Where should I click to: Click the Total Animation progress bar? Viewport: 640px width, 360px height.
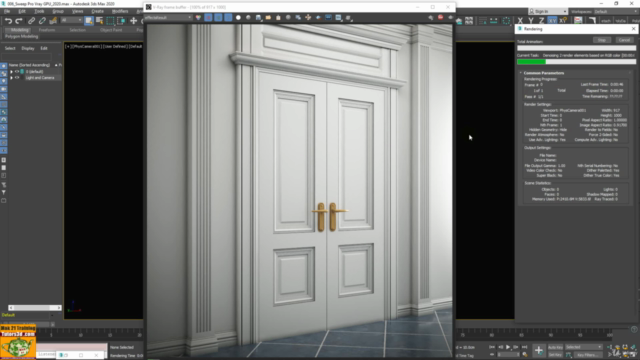(576, 48)
